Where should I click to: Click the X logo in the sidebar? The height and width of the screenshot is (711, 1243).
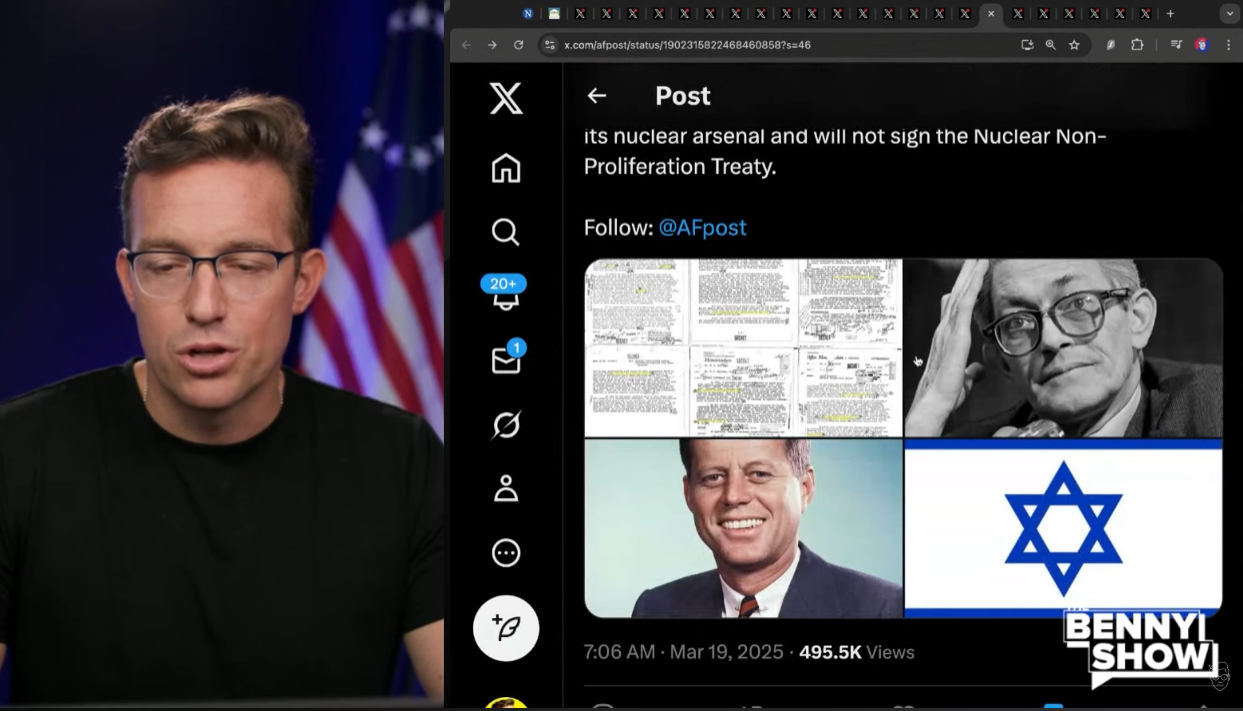506,99
